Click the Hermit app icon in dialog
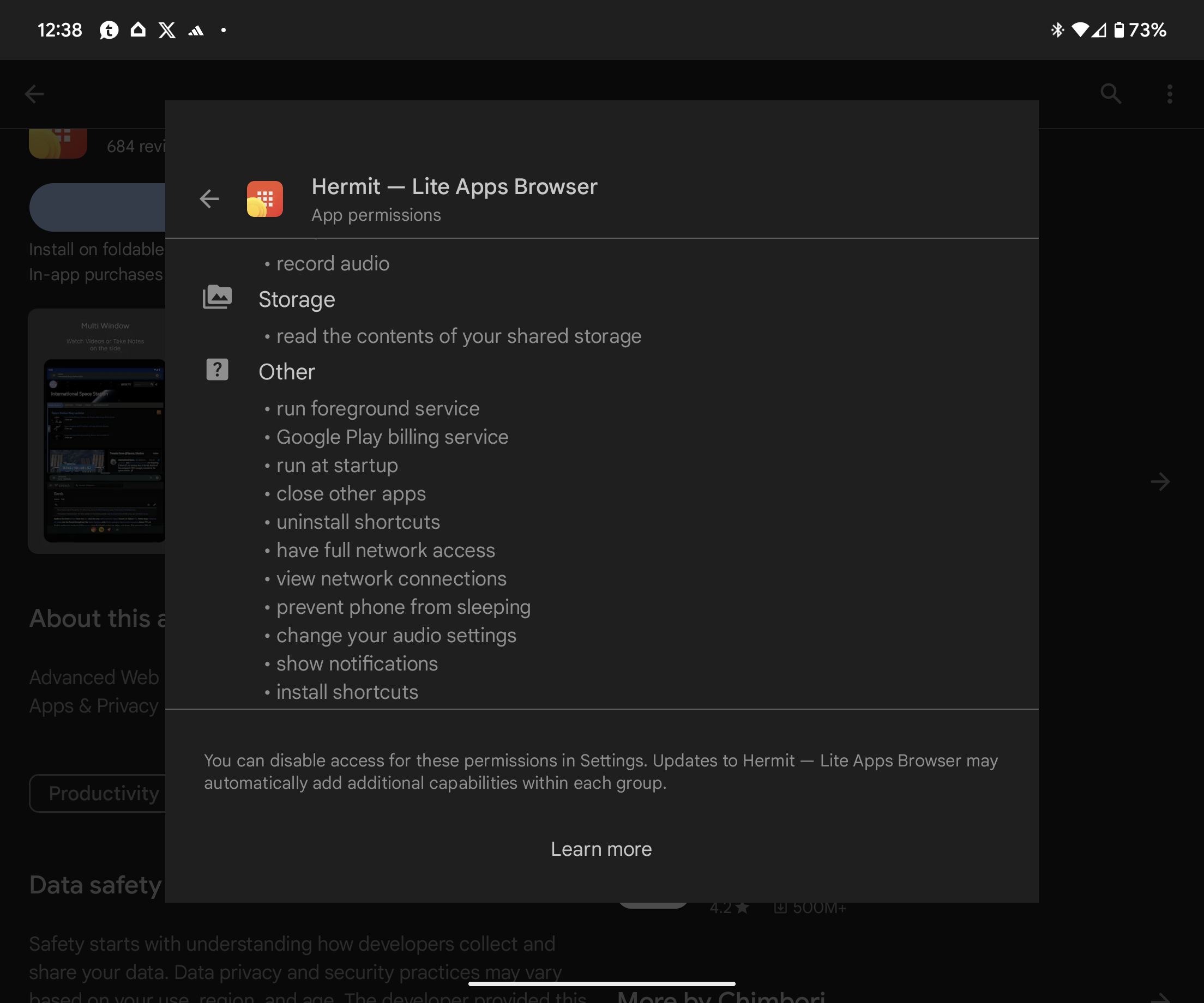1204x1003 pixels. click(264, 199)
